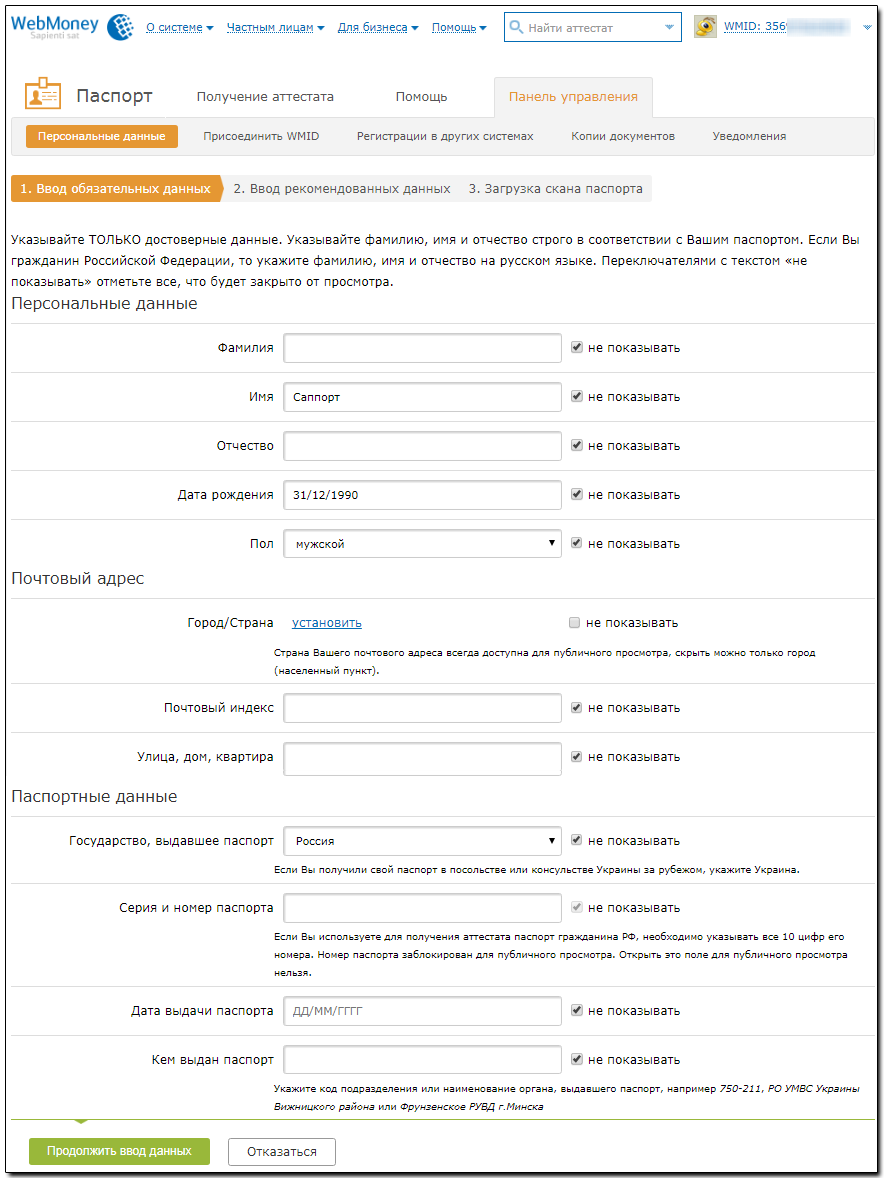Open the 'О системе' menu
The height and width of the screenshot is (1178, 886).
179,28
